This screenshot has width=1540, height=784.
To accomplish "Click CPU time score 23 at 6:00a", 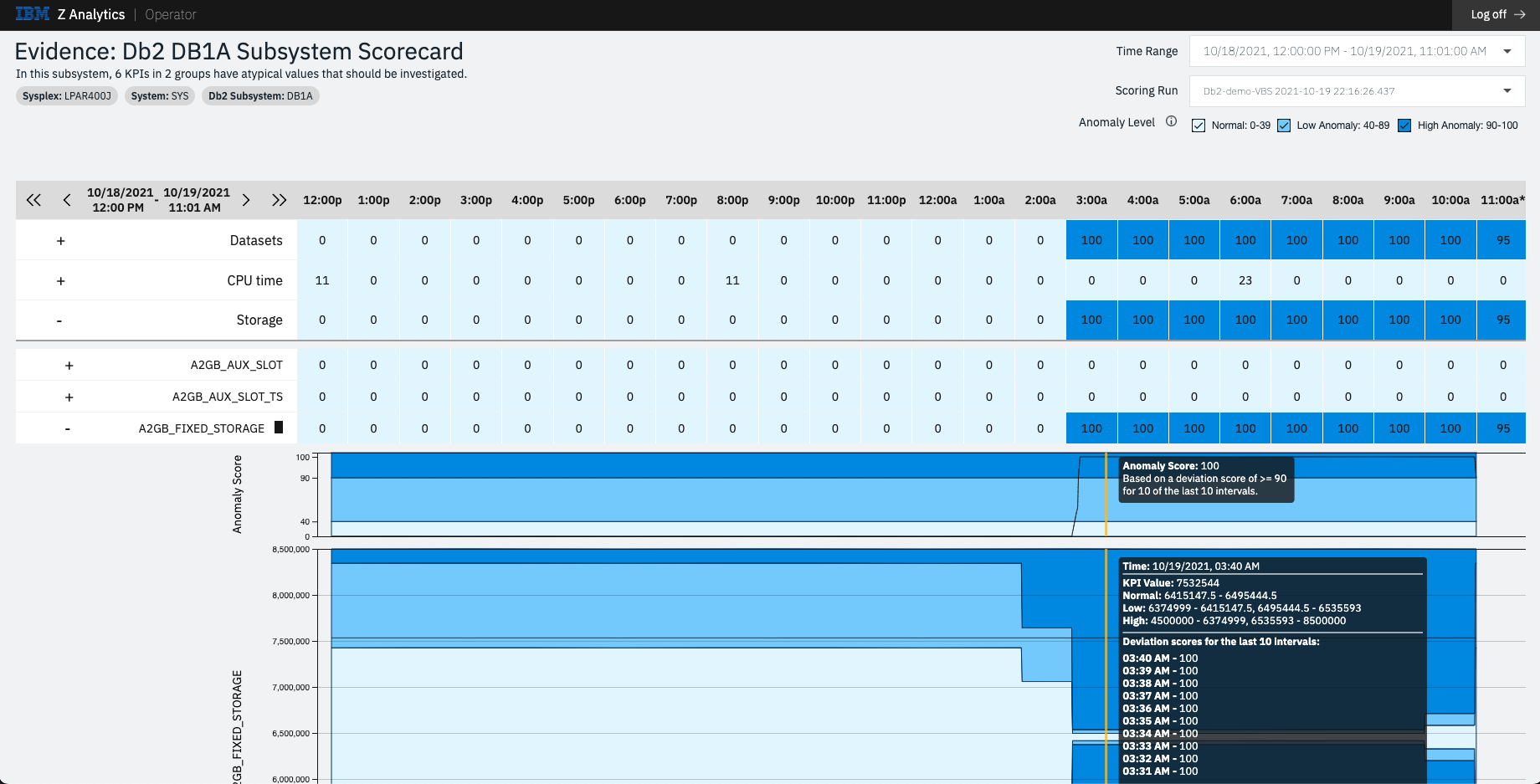I will 1245,280.
